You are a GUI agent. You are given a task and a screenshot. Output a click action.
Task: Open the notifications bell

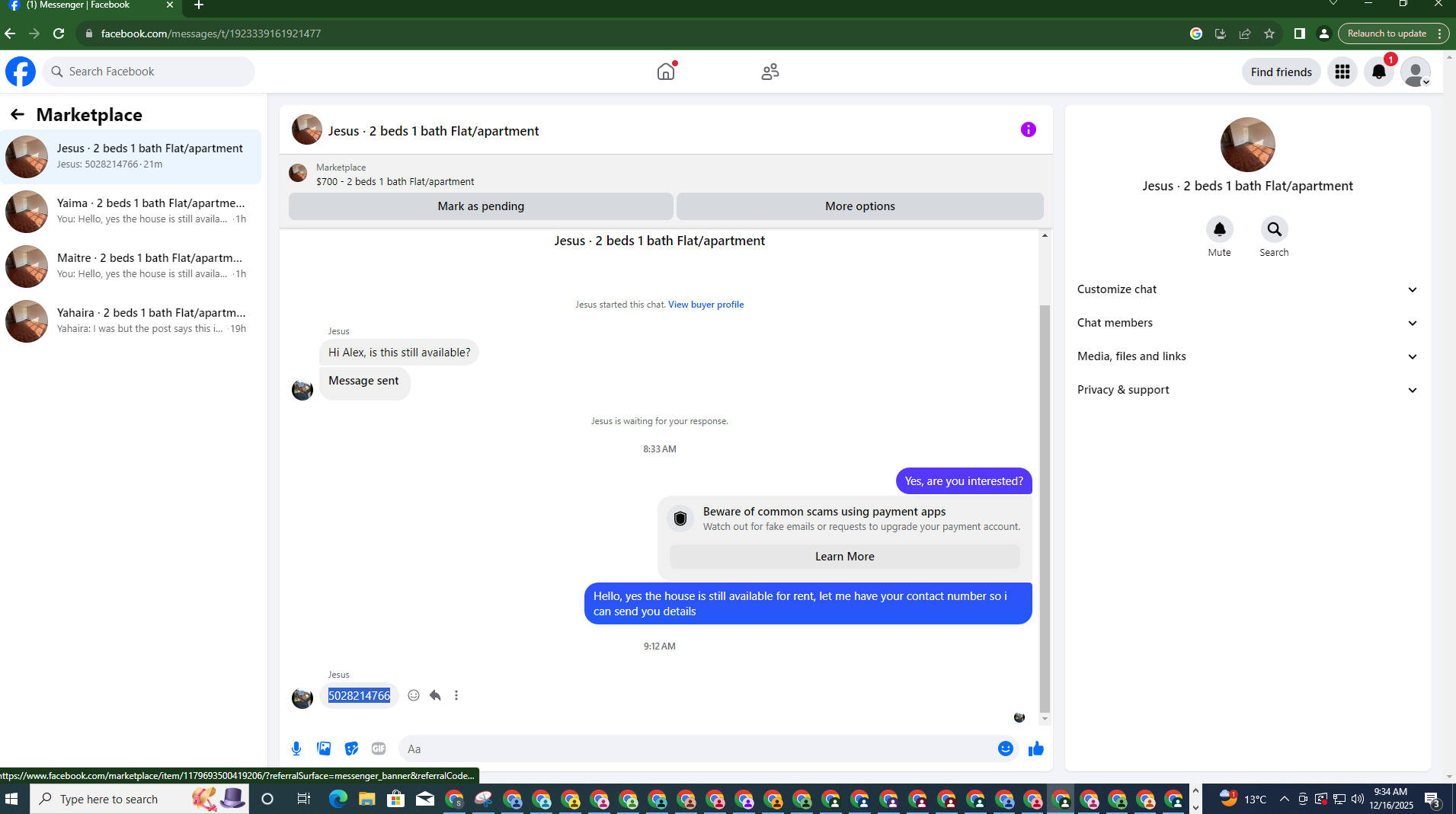click(x=1379, y=72)
